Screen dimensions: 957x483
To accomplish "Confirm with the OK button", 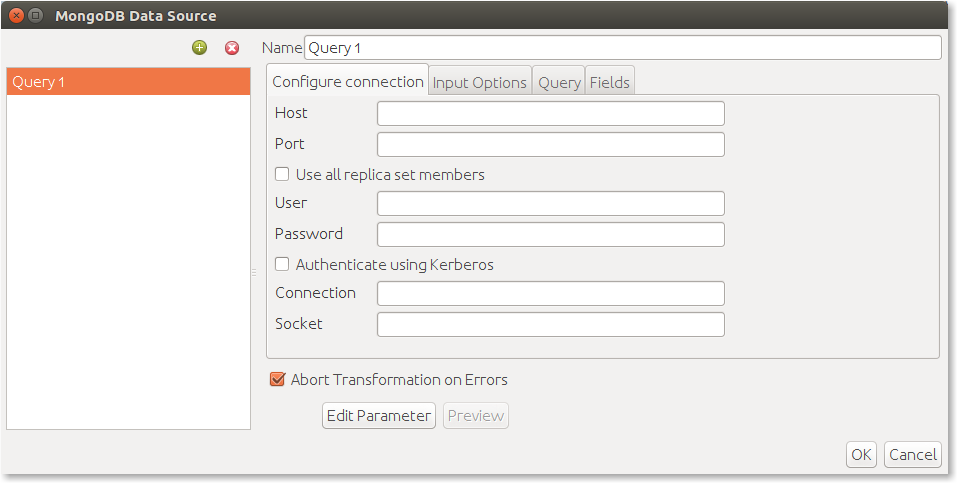I will click(x=861, y=454).
